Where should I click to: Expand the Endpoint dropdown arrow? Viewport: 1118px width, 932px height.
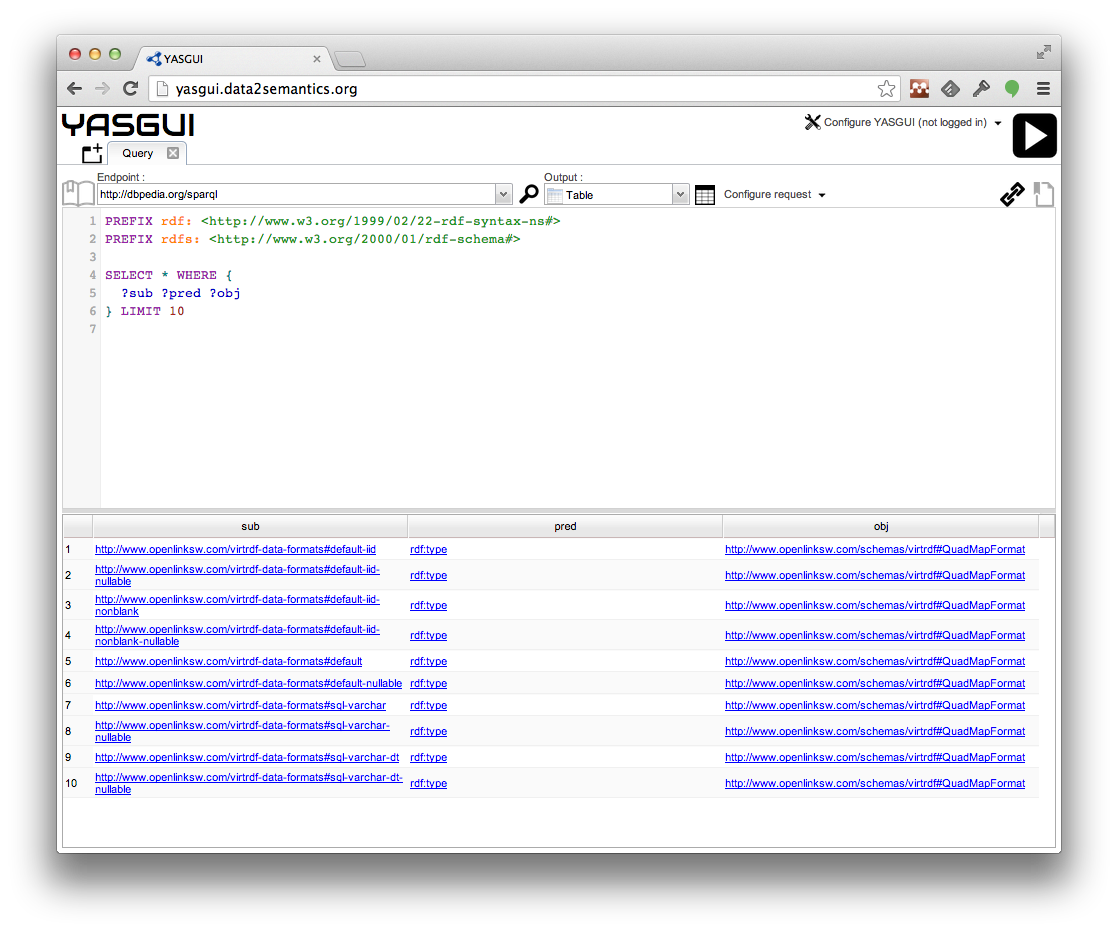pyautogui.click(x=503, y=195)
